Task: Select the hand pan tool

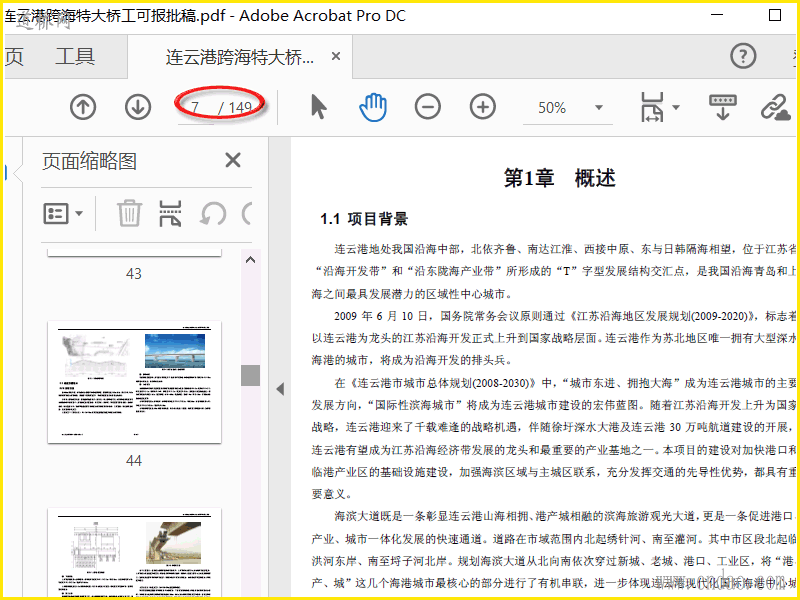Action: tap(373, 107)
